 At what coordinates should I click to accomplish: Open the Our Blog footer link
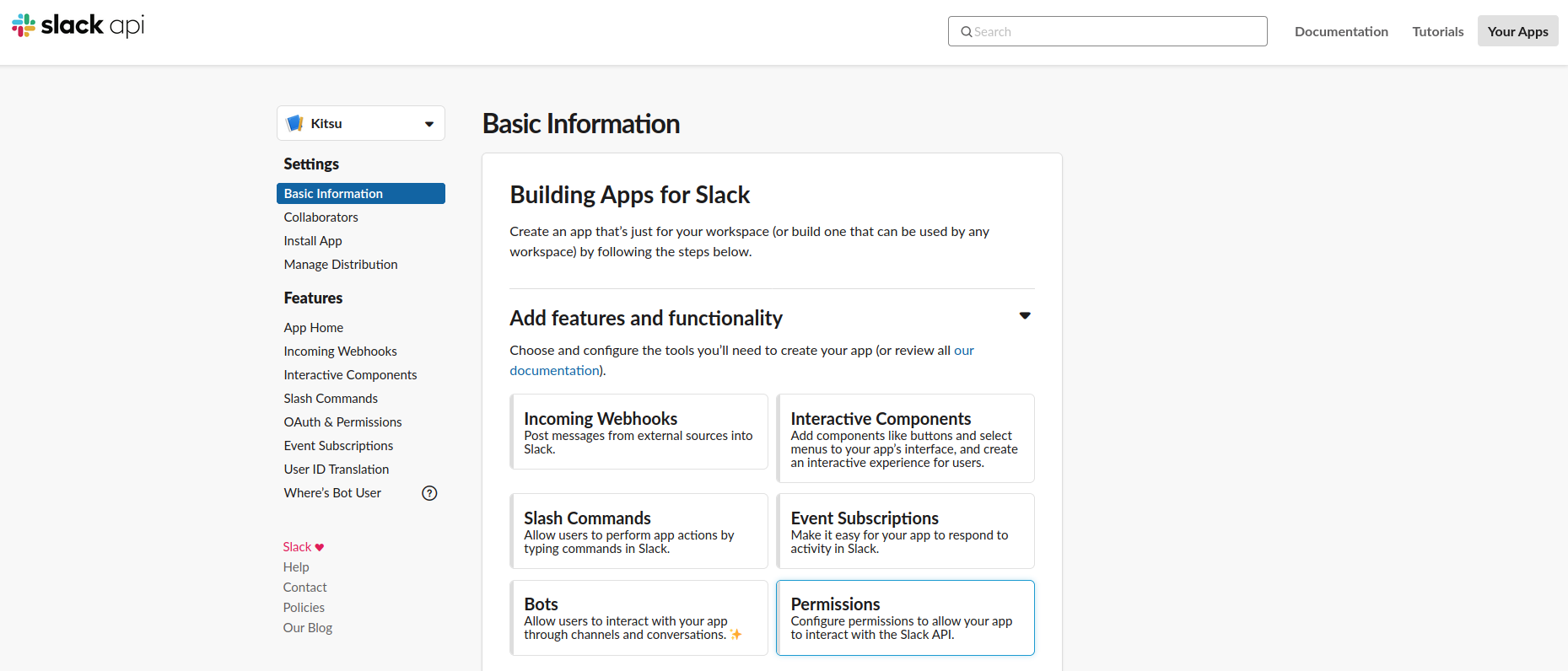[308, 628]
